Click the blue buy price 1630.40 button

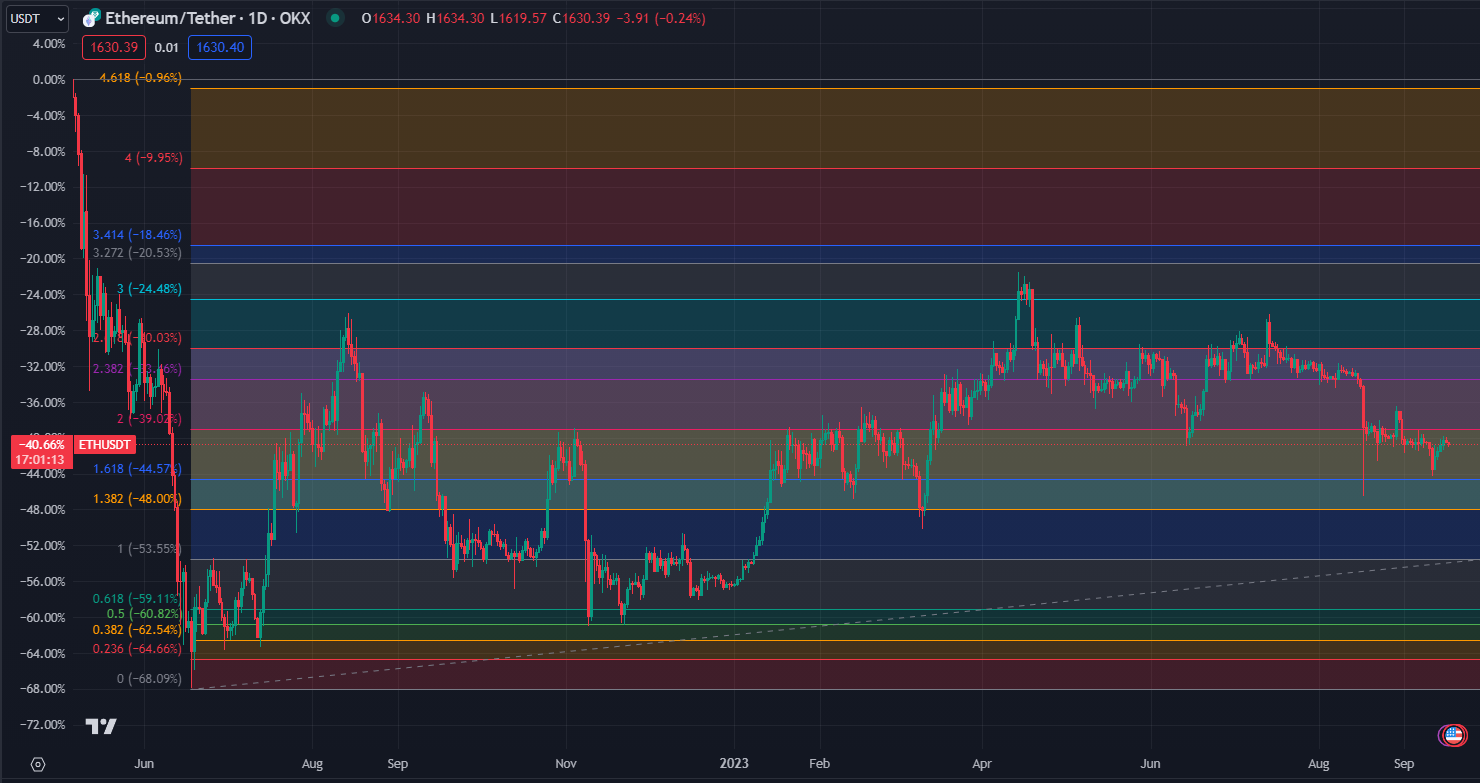click(x=219, y=47)
